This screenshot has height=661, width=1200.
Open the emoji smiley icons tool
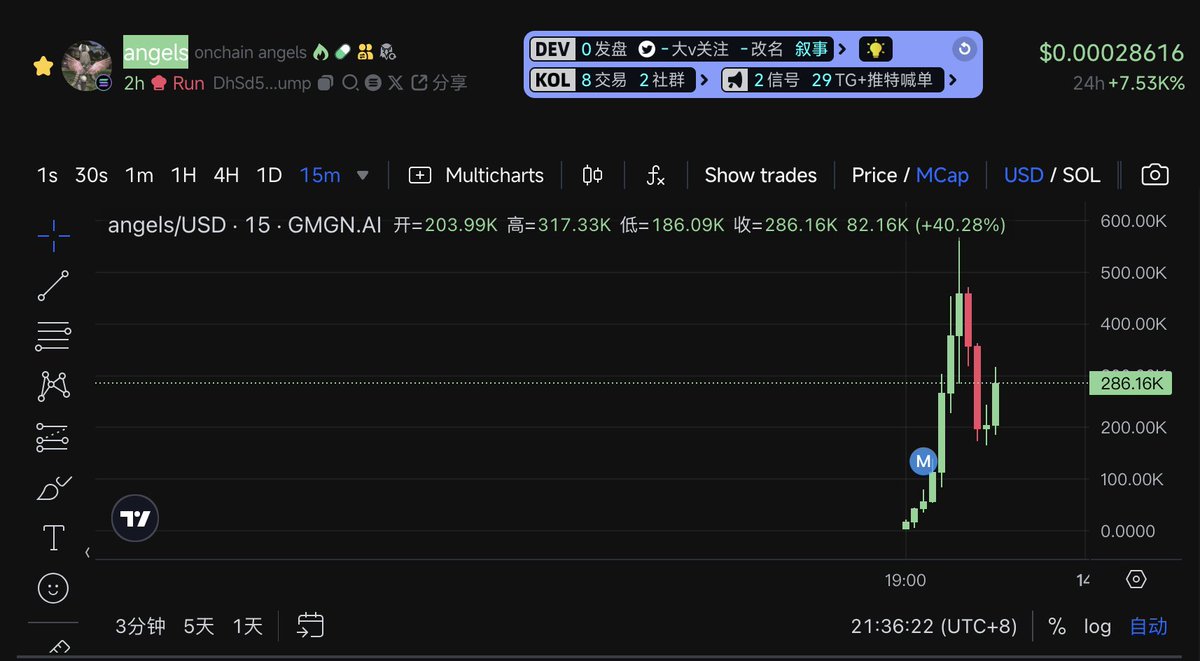(53, 588)
